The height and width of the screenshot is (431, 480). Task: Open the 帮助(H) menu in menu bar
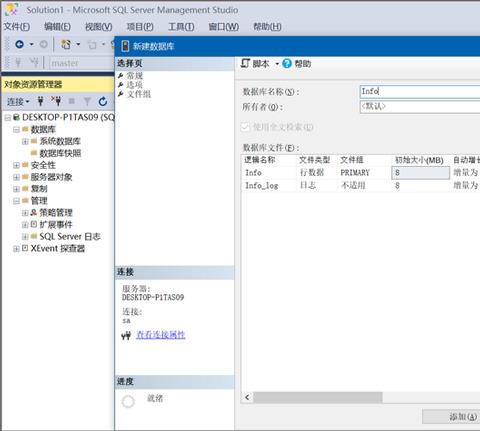[x=267, y=26]
